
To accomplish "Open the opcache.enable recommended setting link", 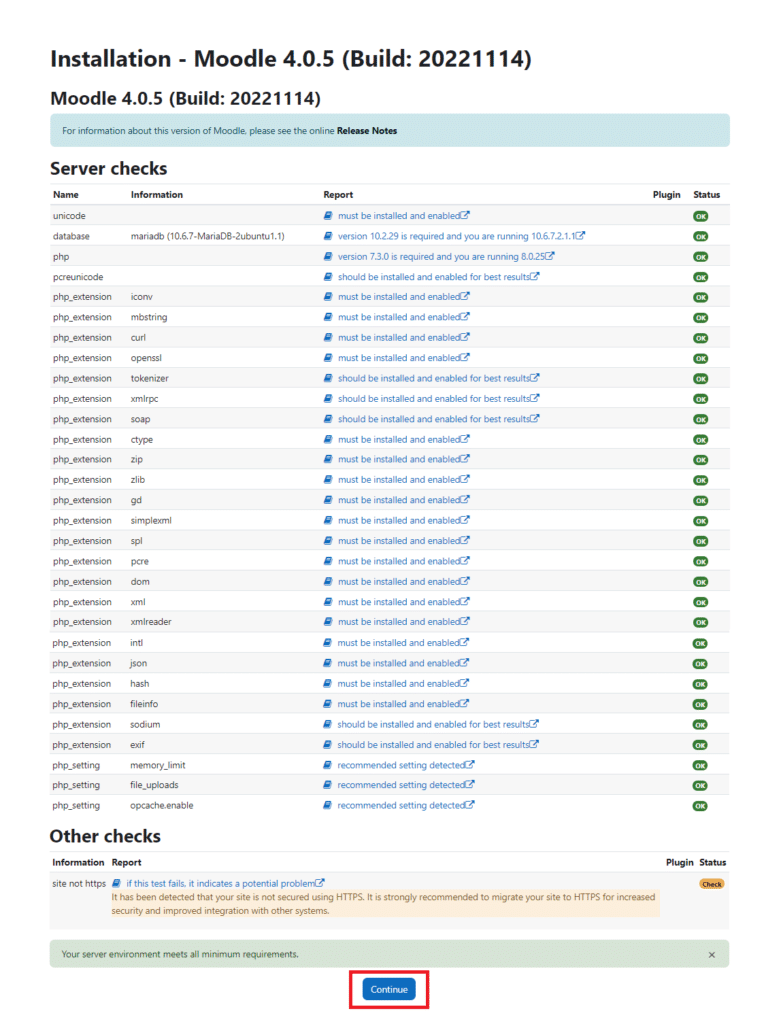I will pyautogui.click(x=401, y=805).
